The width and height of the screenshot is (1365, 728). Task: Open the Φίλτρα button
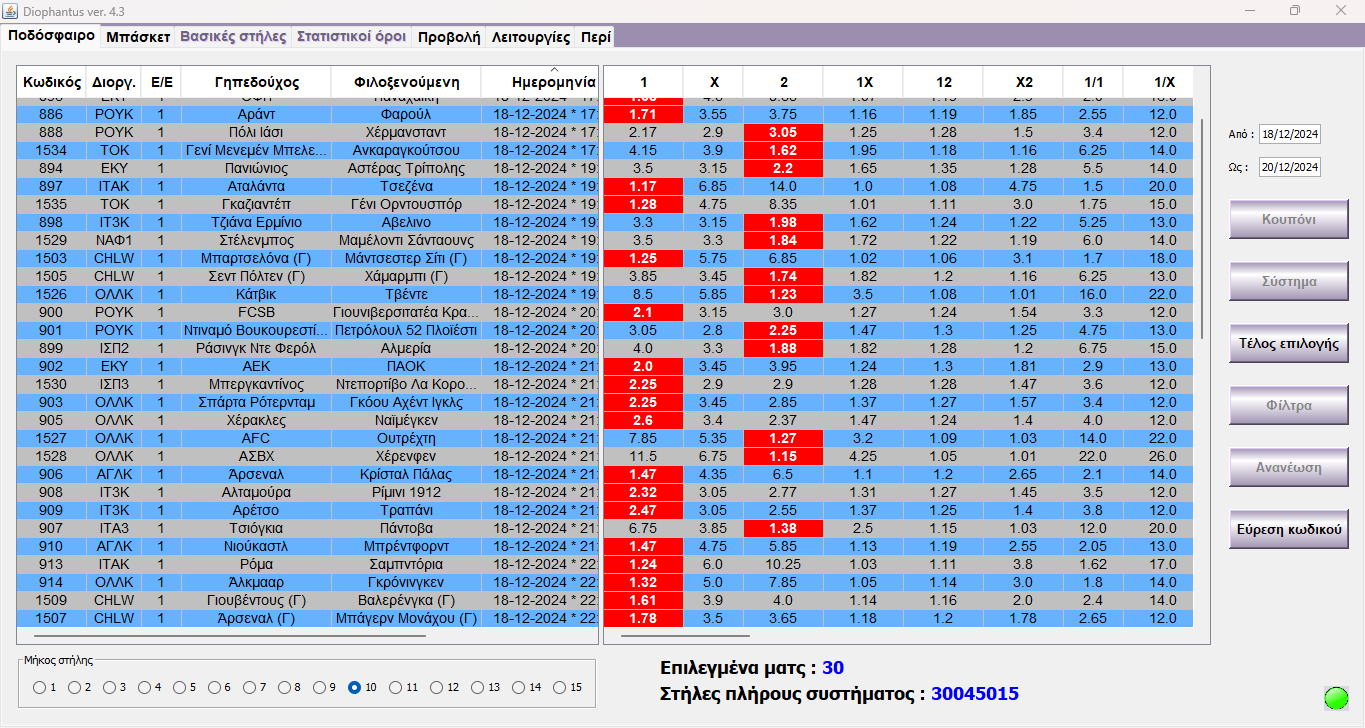pyautogui.click(x=1288, y=405)
